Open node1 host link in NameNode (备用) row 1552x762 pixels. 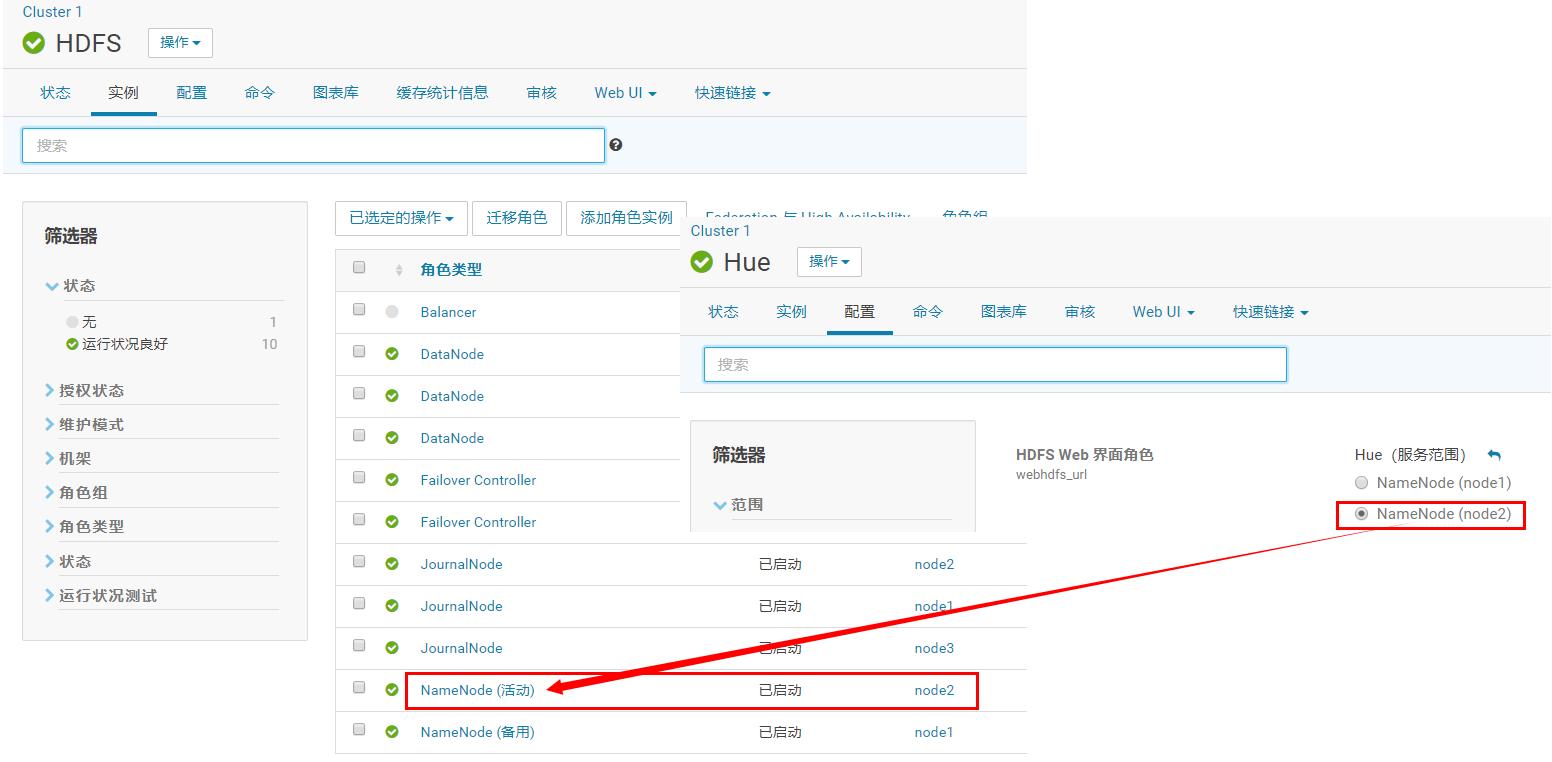point(934,732)
